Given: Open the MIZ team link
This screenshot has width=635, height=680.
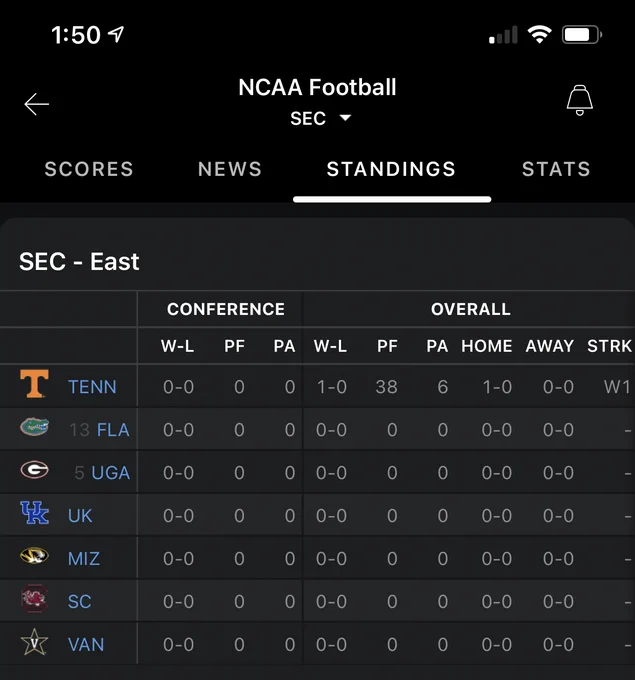Looking at the screenshot, I should [x=84, y=559].
